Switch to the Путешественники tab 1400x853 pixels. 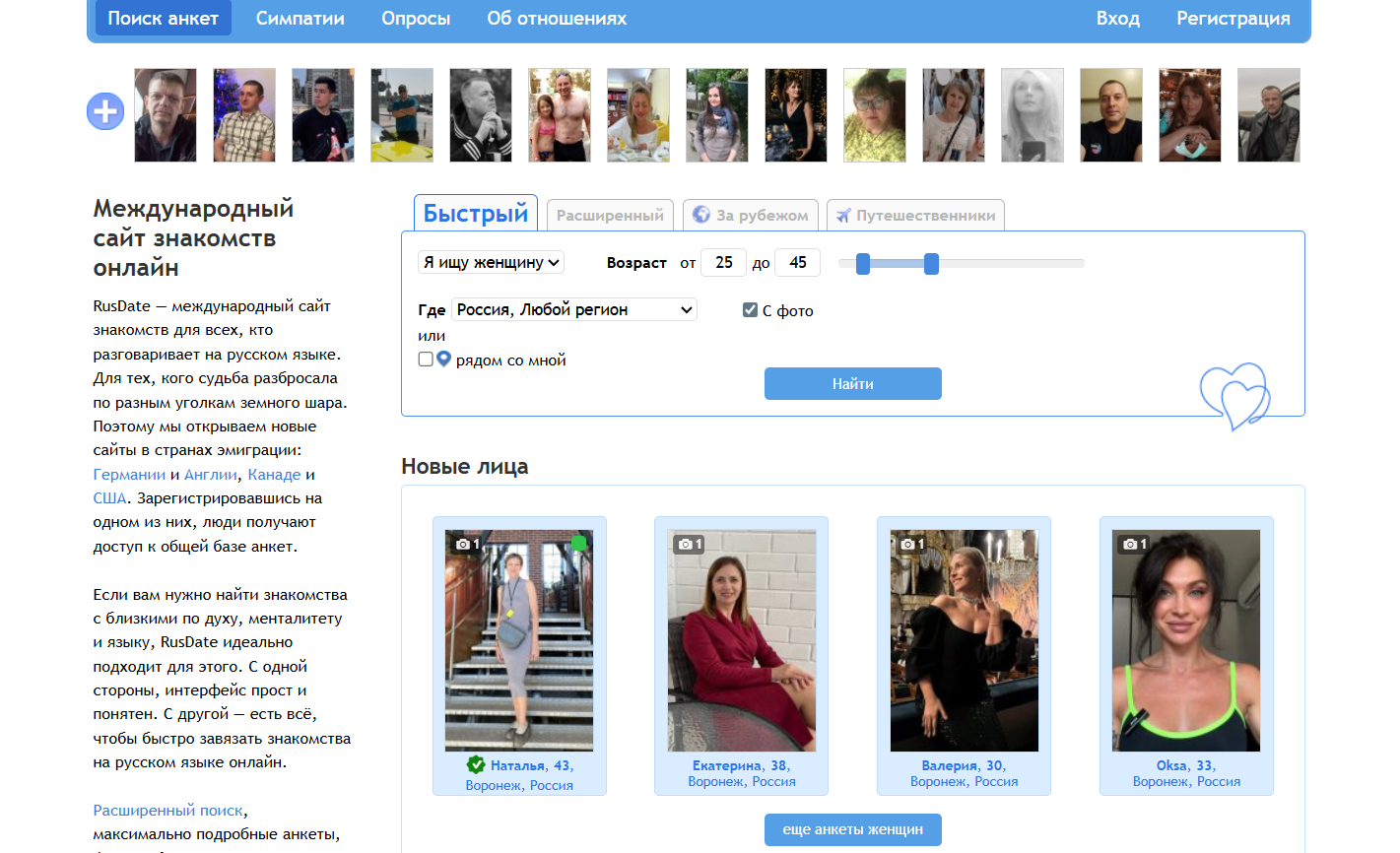pos(915,215)
